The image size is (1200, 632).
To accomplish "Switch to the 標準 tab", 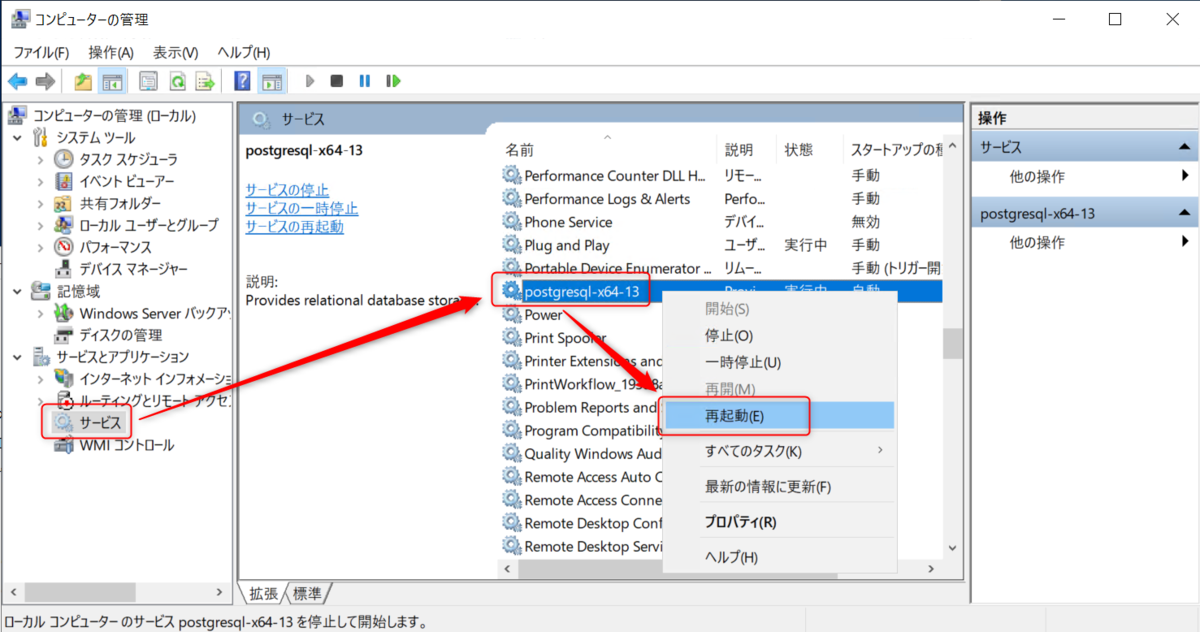I will (x=307, y=593).
